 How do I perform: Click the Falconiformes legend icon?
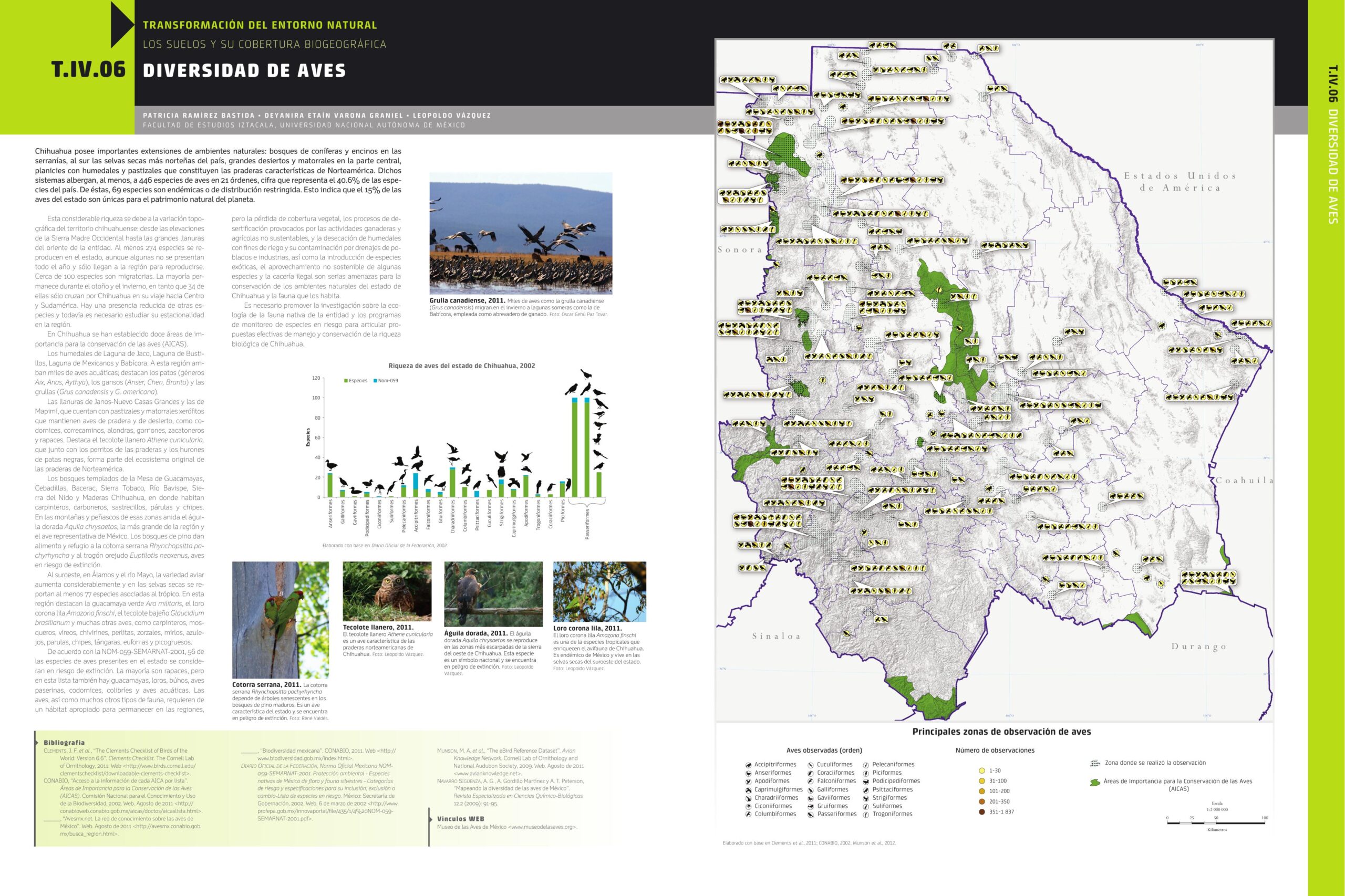click(x=811, y=781)
